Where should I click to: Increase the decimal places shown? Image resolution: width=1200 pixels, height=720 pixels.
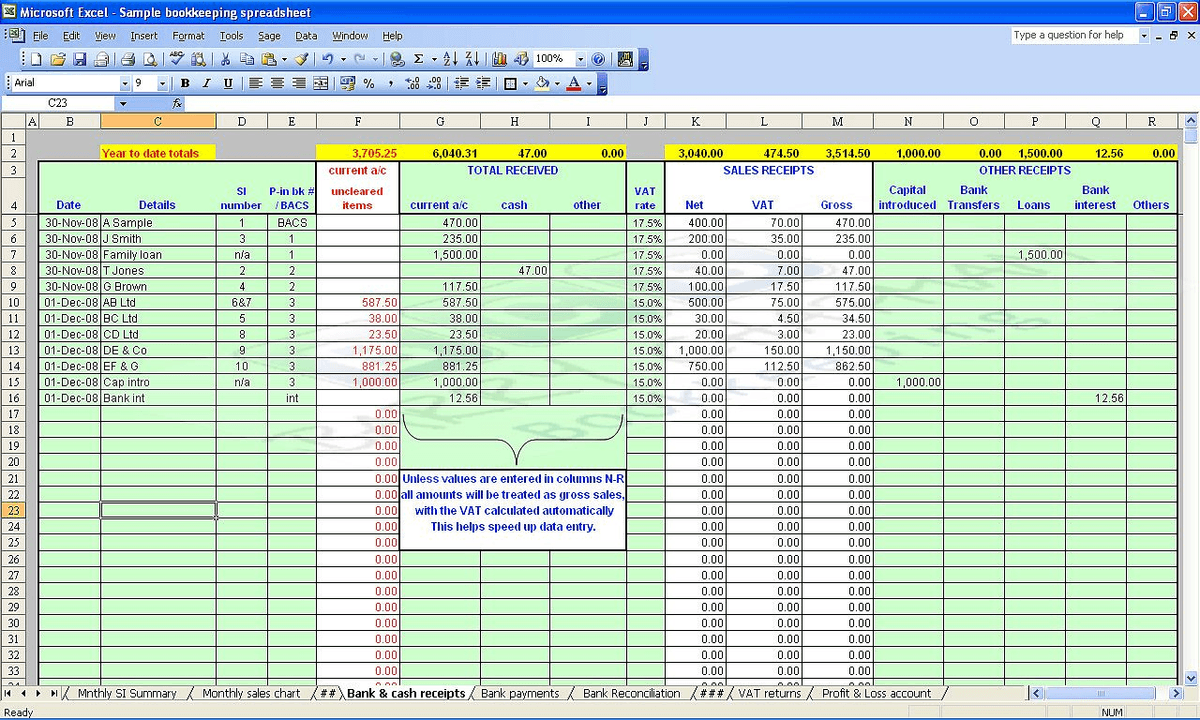[410, 83]
